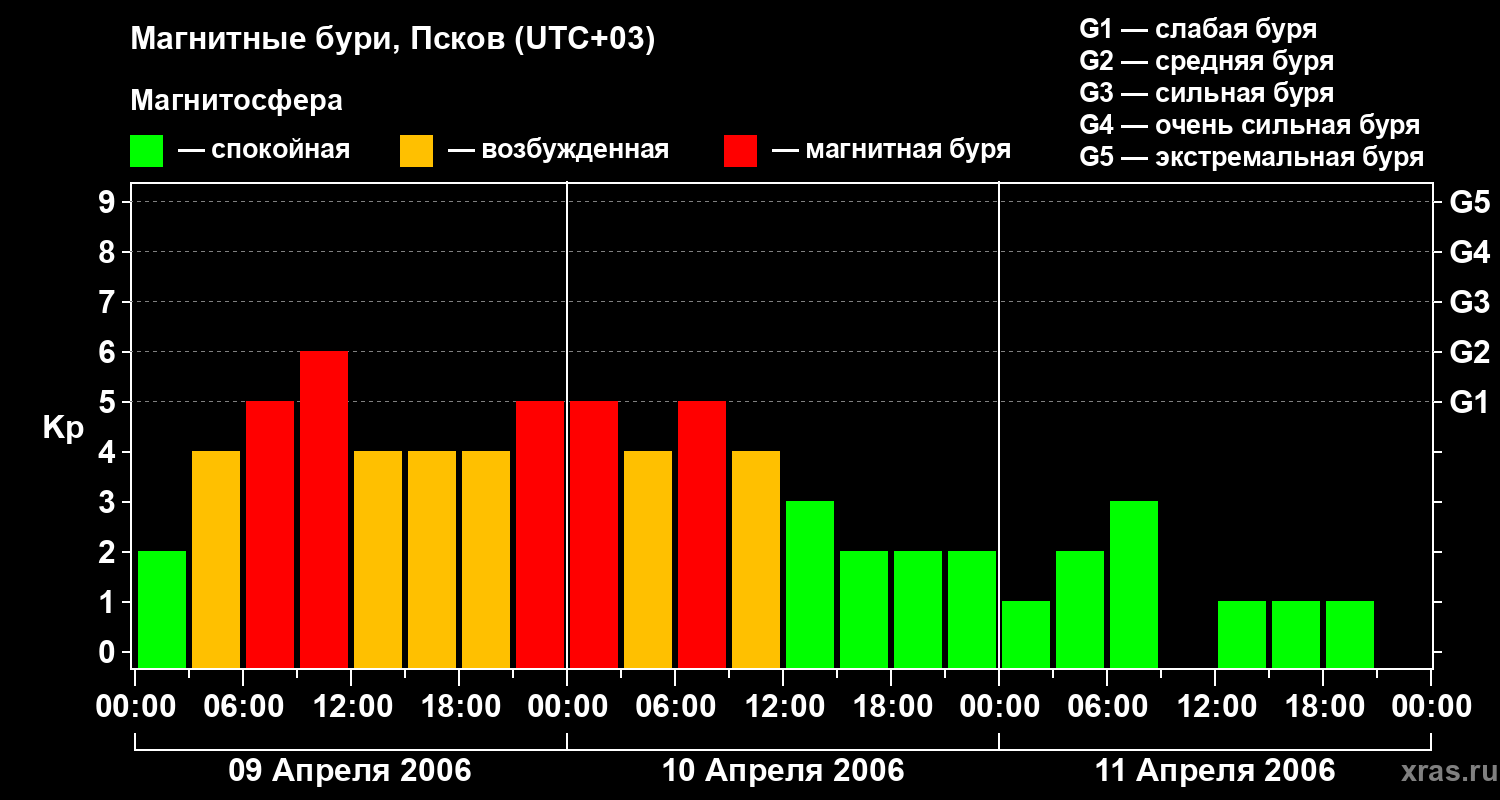Click the right-axis 'G5' label beside the chart
1500x800 pixels.
coord(1469,202)
